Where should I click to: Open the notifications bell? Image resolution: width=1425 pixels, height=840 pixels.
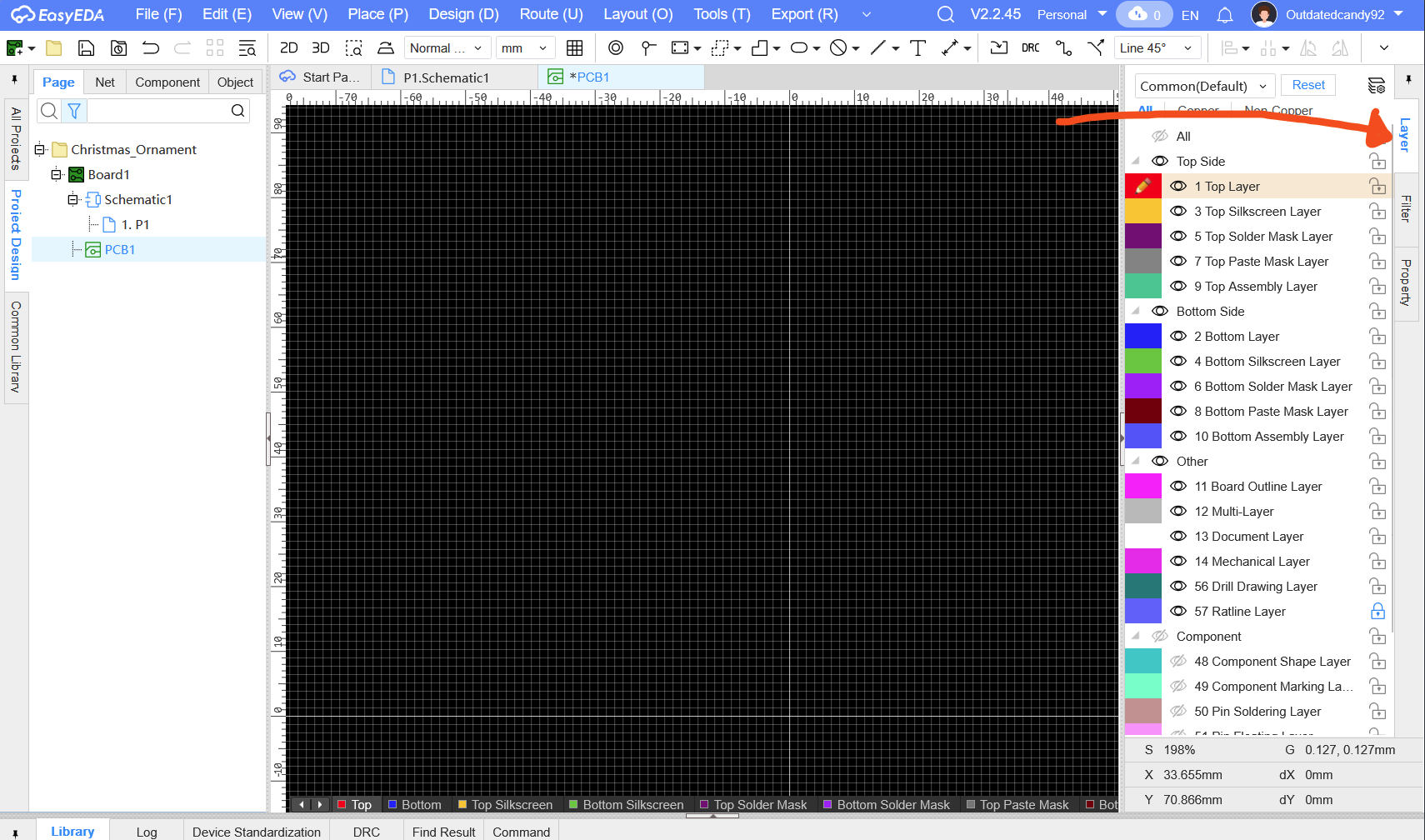(x=1224, y=15)
